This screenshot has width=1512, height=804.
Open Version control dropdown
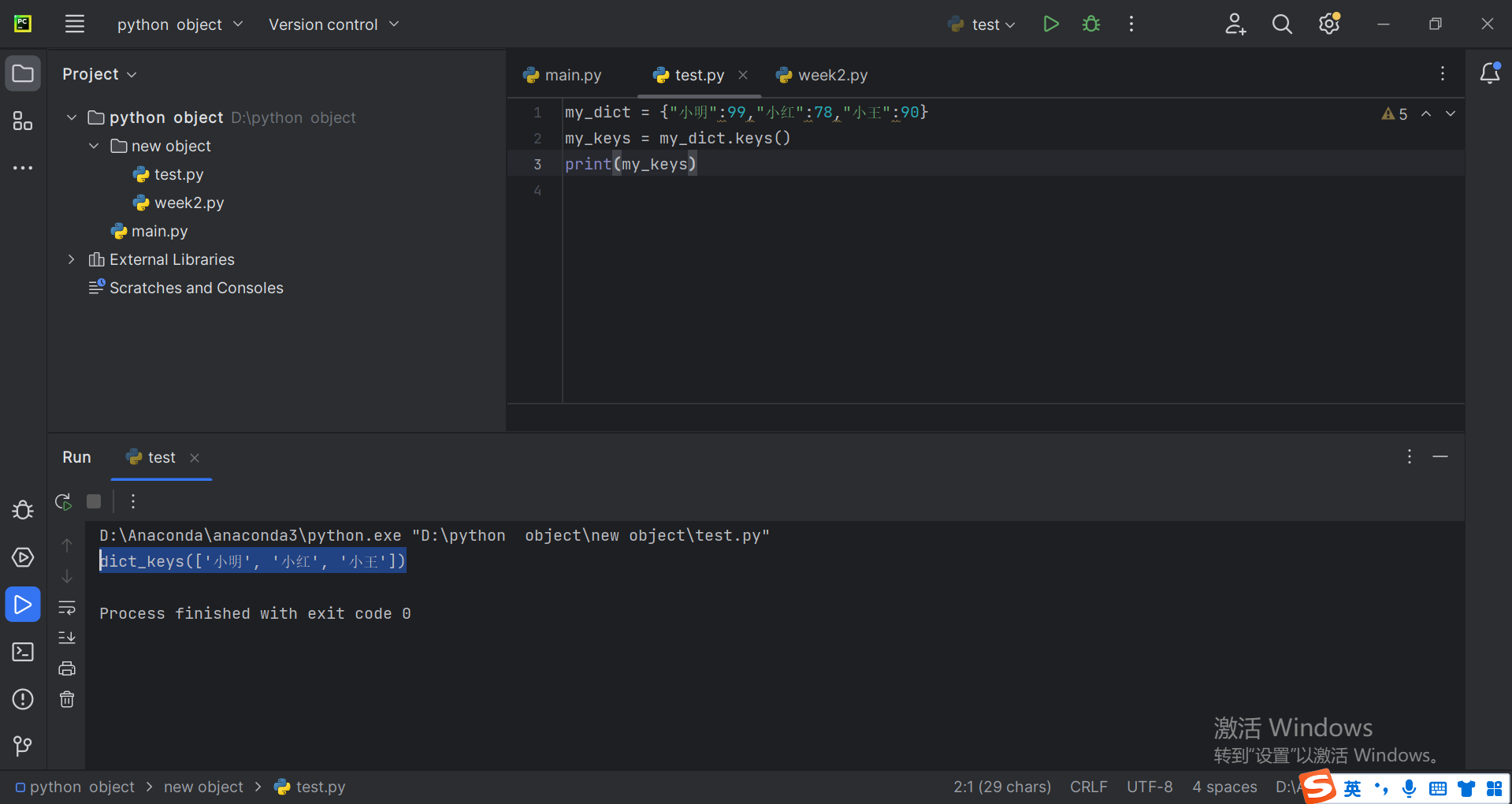point(334,24)
